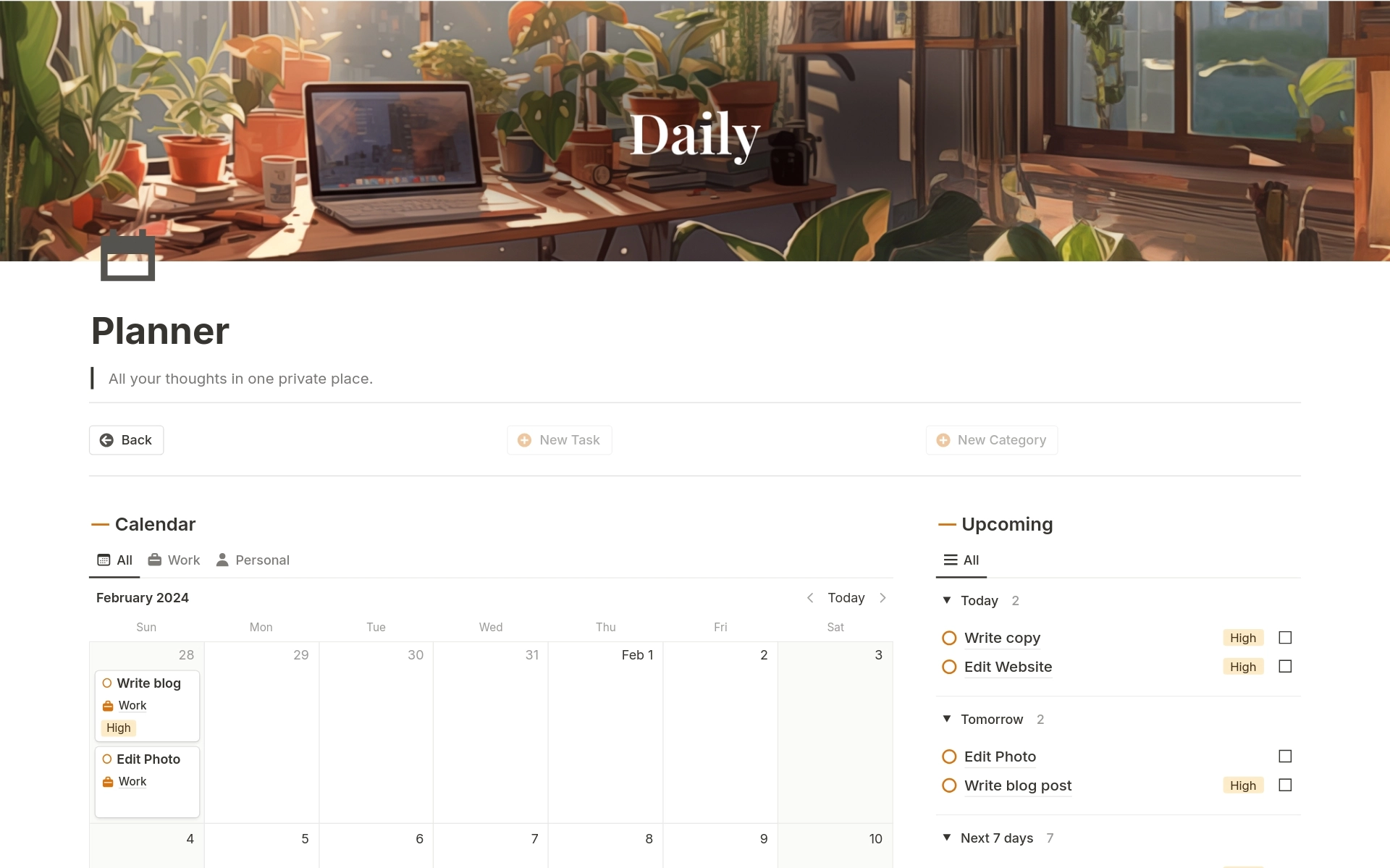
Task: Click the New Task icon
Action: tap(524, 439)
